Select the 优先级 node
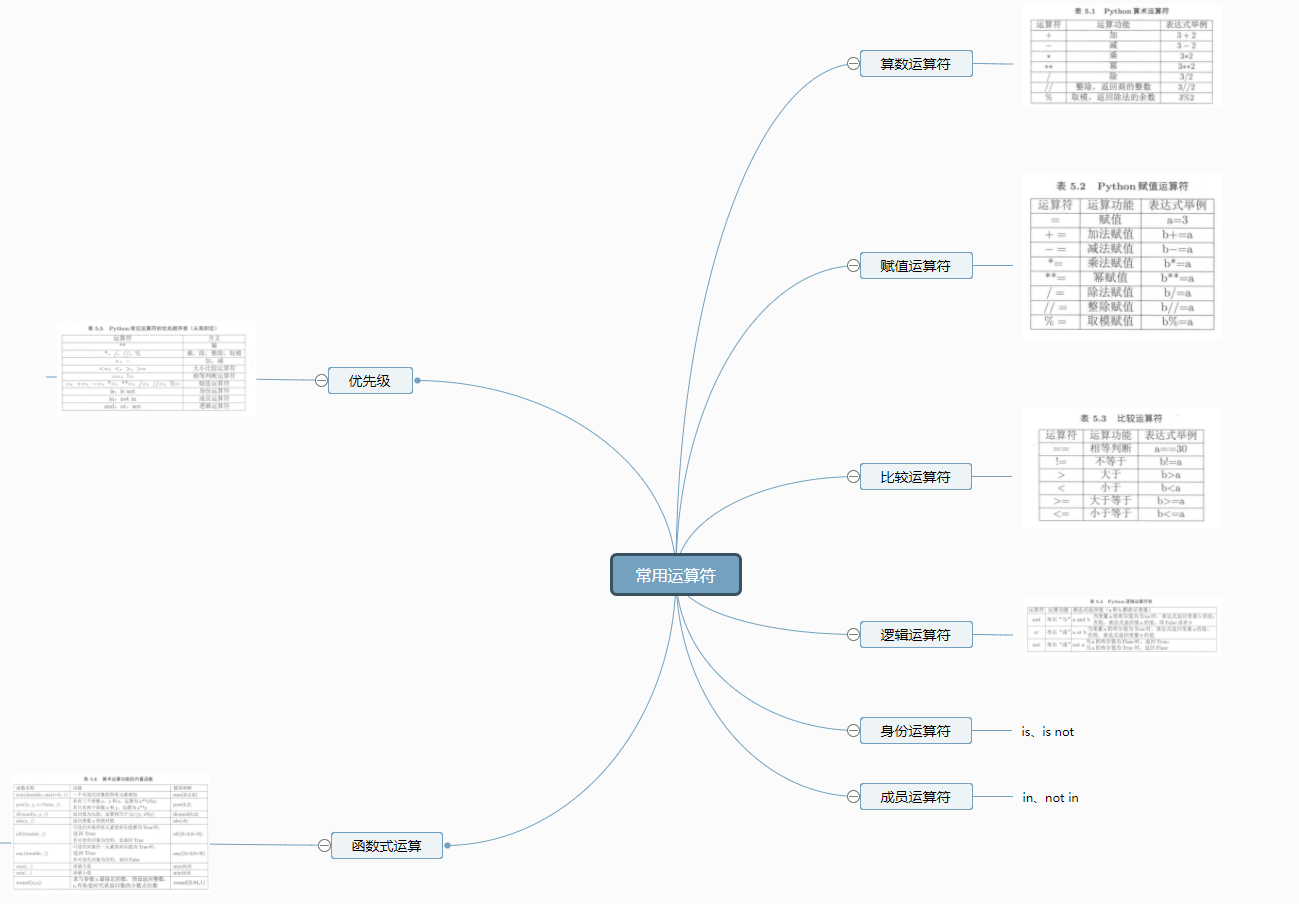The height and width of the screenshot is (904, 1299). coord(370,380)
